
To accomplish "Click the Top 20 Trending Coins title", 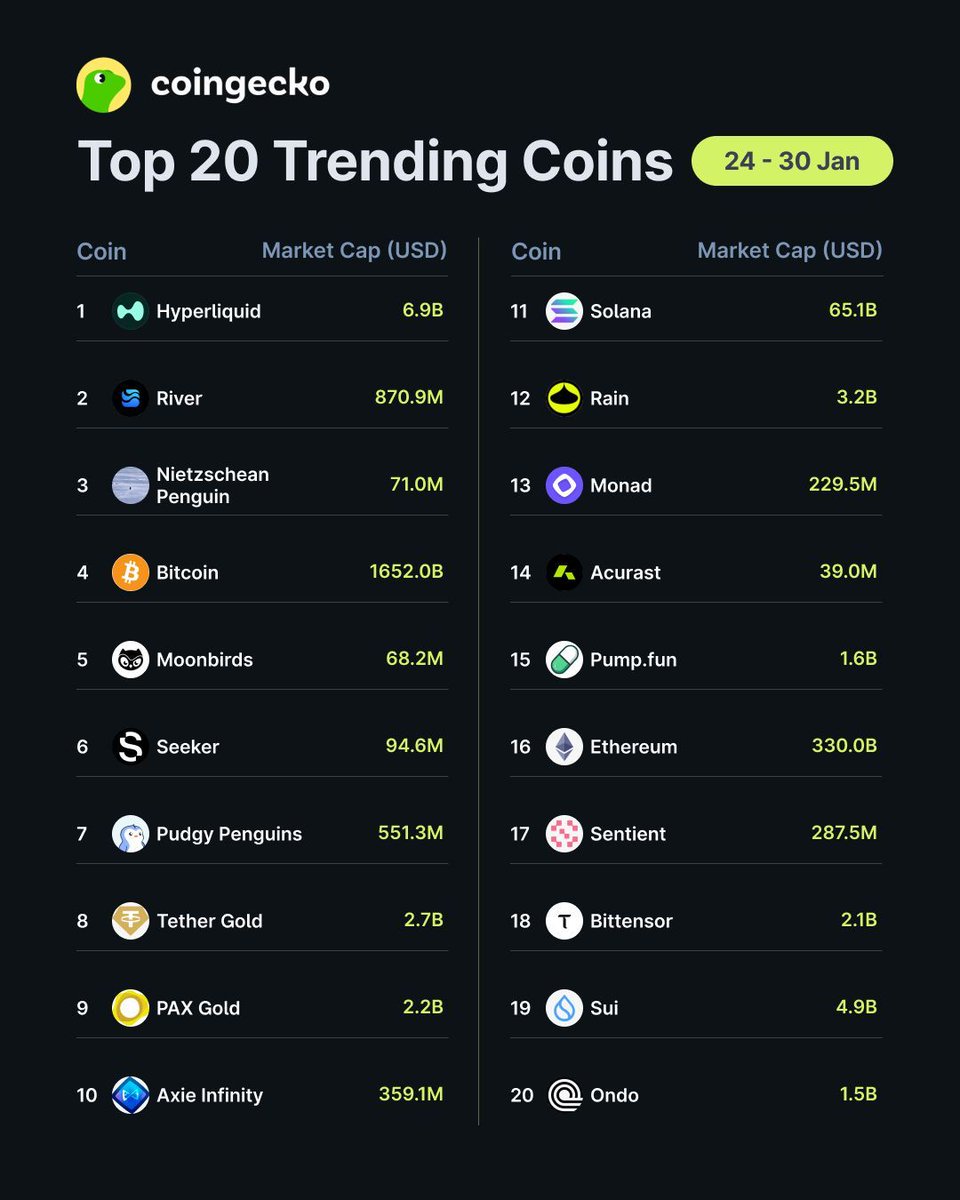I will point(375,161).
